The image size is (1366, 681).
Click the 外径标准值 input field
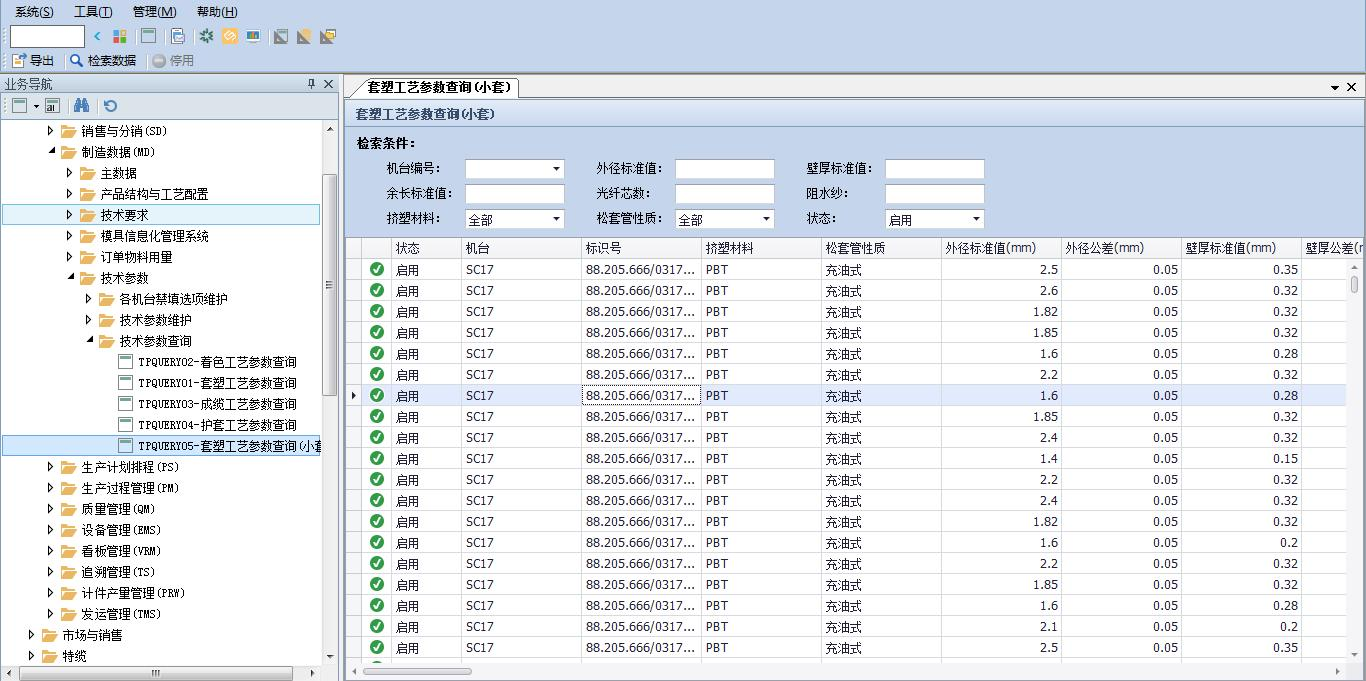click(724, 170)
